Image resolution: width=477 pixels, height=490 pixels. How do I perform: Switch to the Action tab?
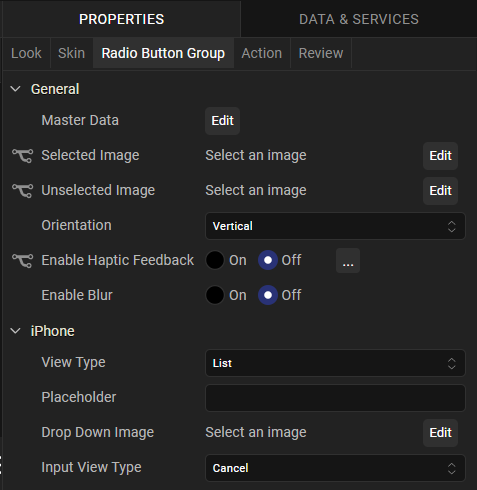click(x=262, y=53)
